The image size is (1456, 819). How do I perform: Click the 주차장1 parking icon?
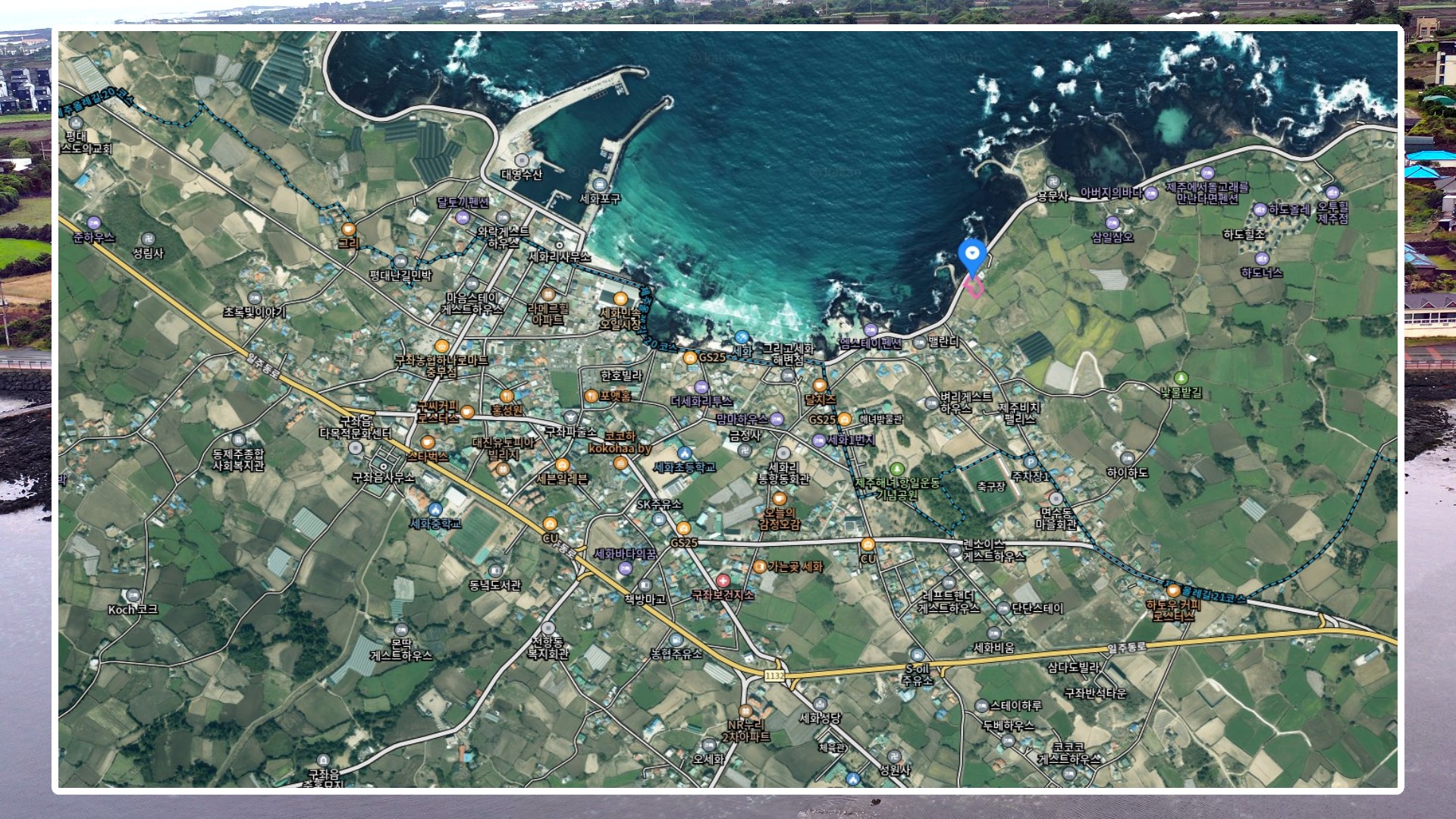tap(1030, 461)
